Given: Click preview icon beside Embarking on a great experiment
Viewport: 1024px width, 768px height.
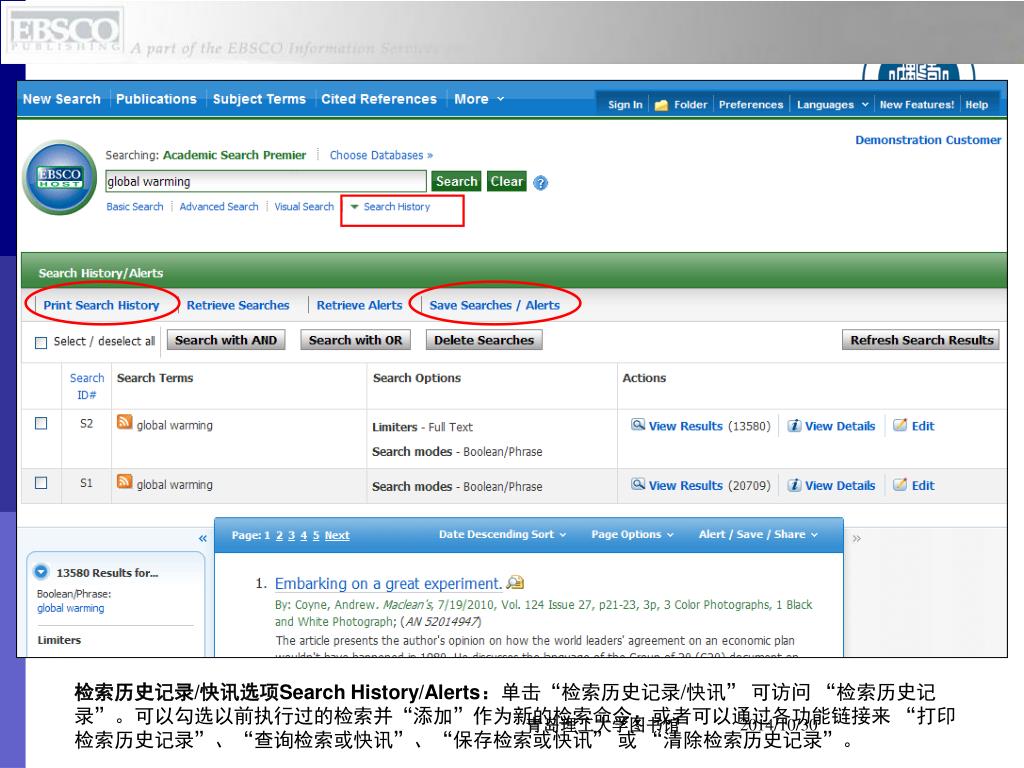Looking at the screenshot, I should [515, 582].
